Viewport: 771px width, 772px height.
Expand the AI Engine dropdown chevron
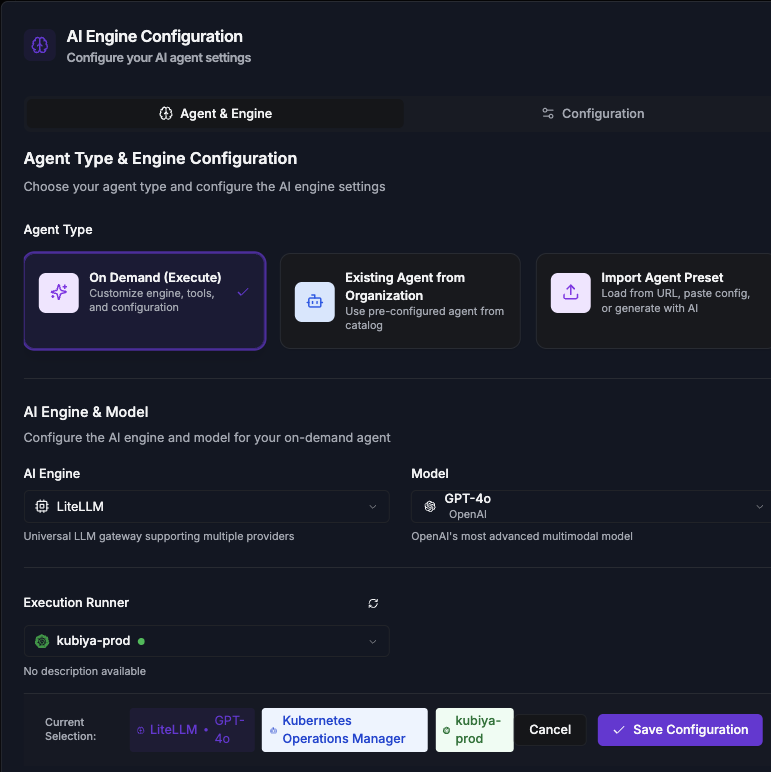pos(373,507)
